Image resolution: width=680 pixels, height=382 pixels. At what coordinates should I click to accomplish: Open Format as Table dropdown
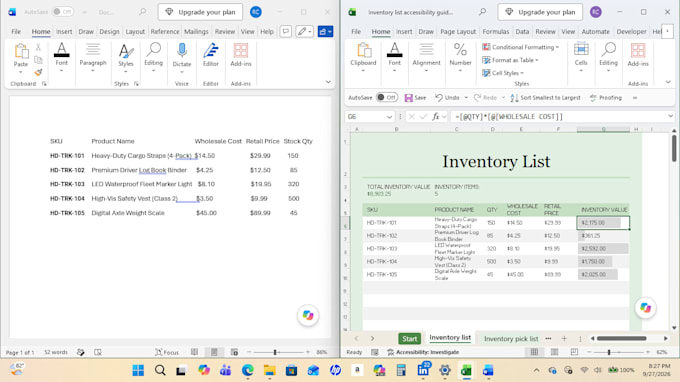[510, 60]
